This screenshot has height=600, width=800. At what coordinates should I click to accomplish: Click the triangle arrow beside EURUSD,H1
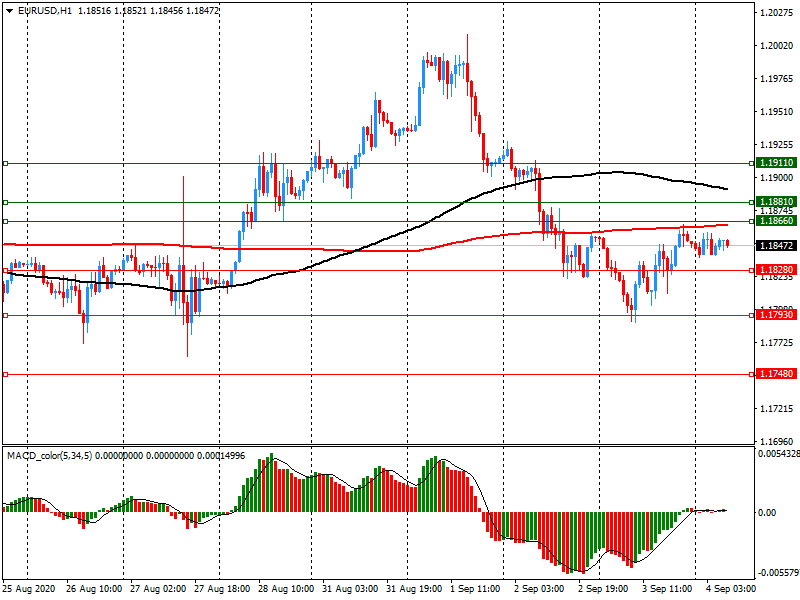click(9, 10)
